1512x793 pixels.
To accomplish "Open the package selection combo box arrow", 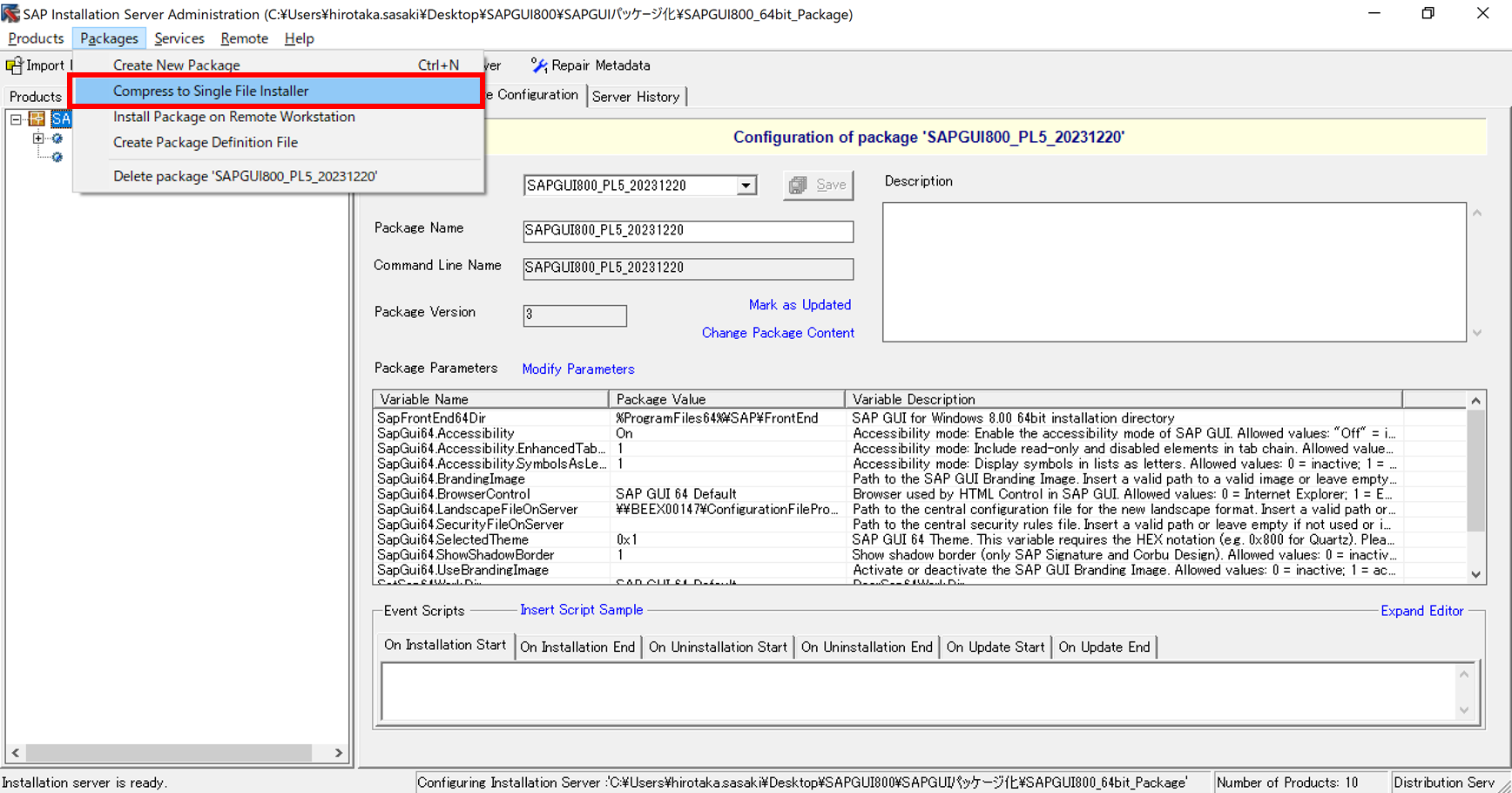I will click(746, 186).
